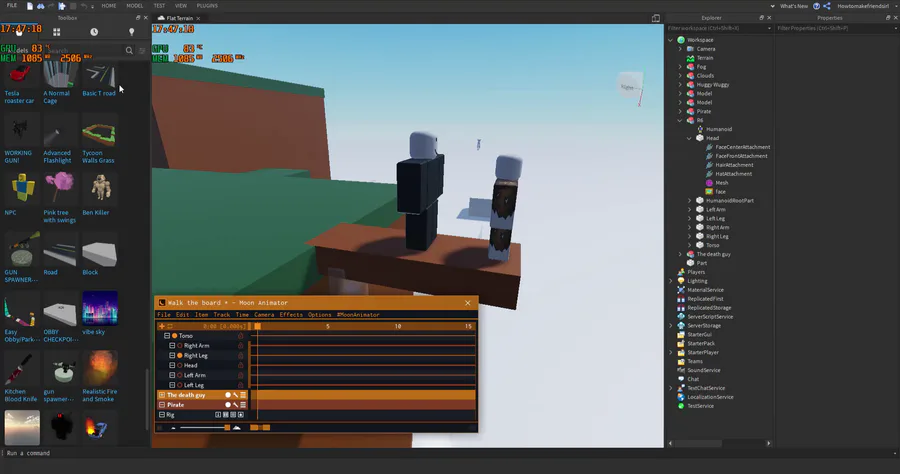Image resolution: width=900 pixels, height=474 pixels.
Task: Click the add plus icon in Moon Animator timeline
Action: [x=161, y=326]
